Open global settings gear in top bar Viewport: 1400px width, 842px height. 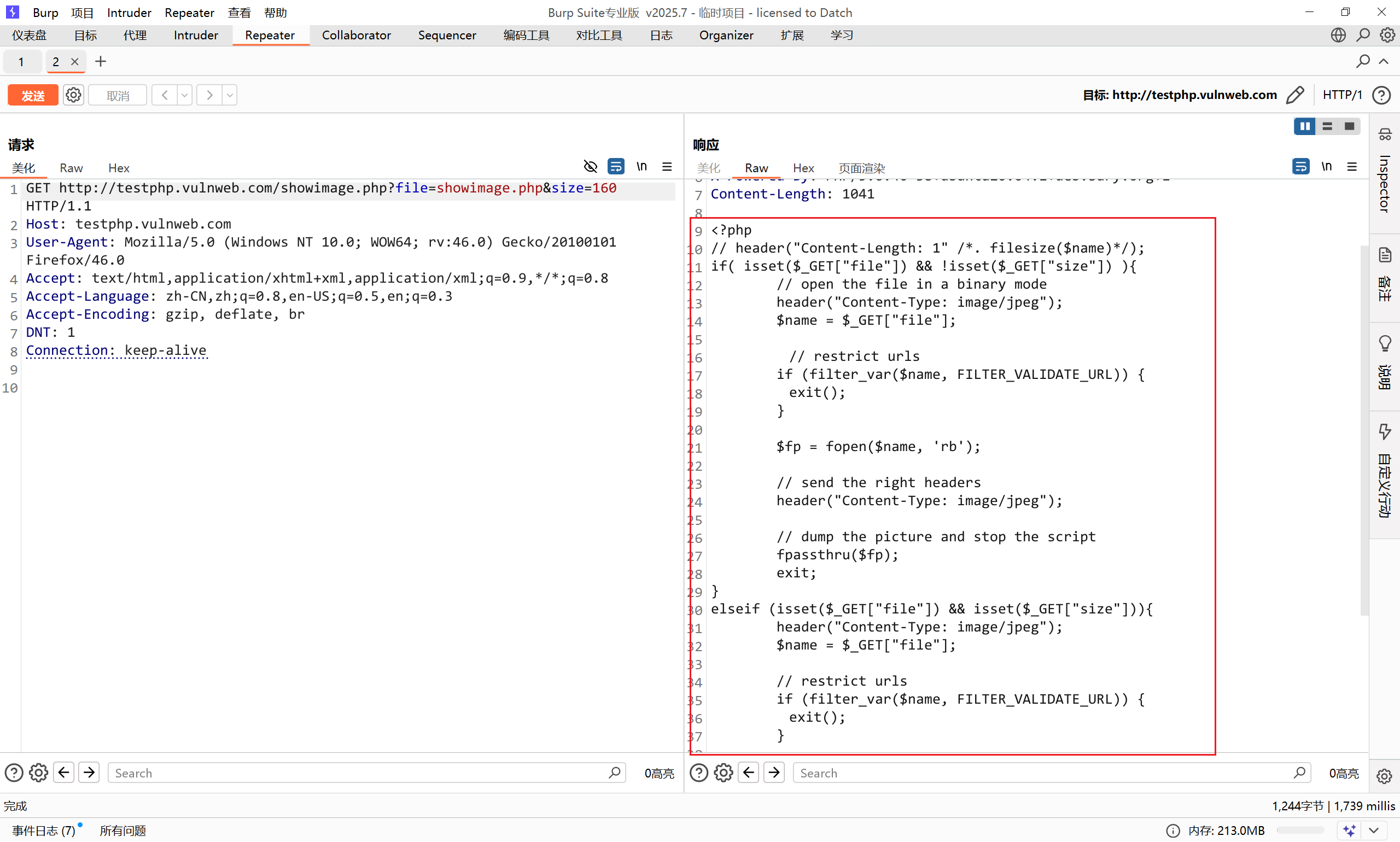point(1387,35)
